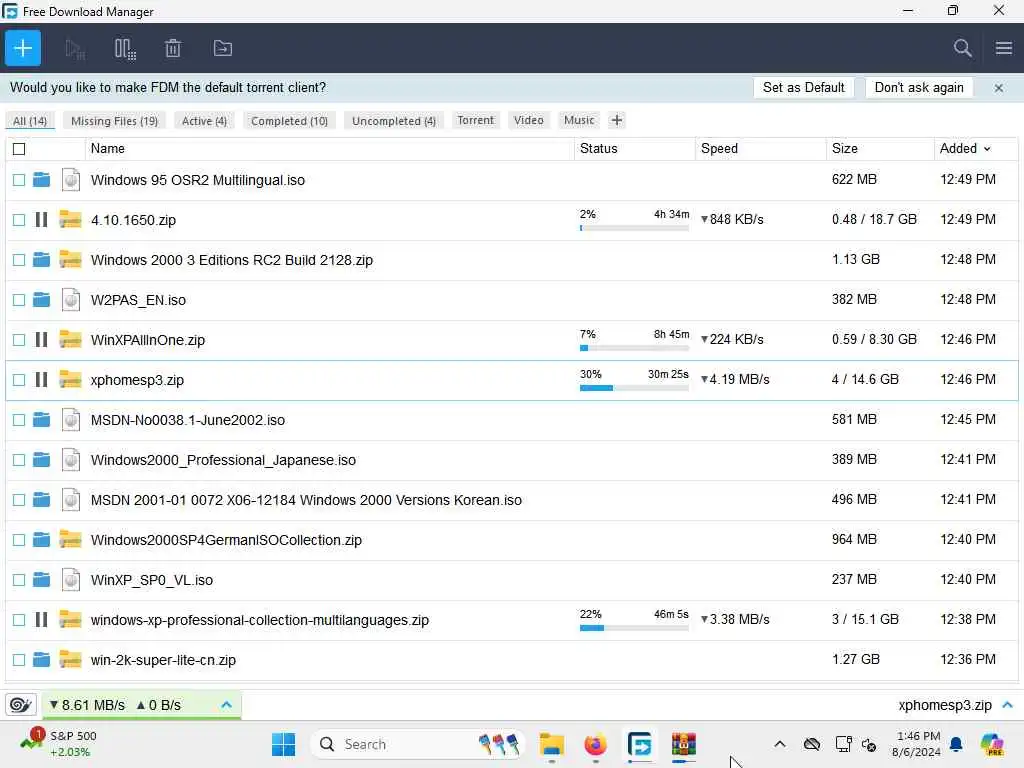Open folder icon for win-2k-super-lite-cn.zip
1024x768 pixels.
click(x=41, y=660)
